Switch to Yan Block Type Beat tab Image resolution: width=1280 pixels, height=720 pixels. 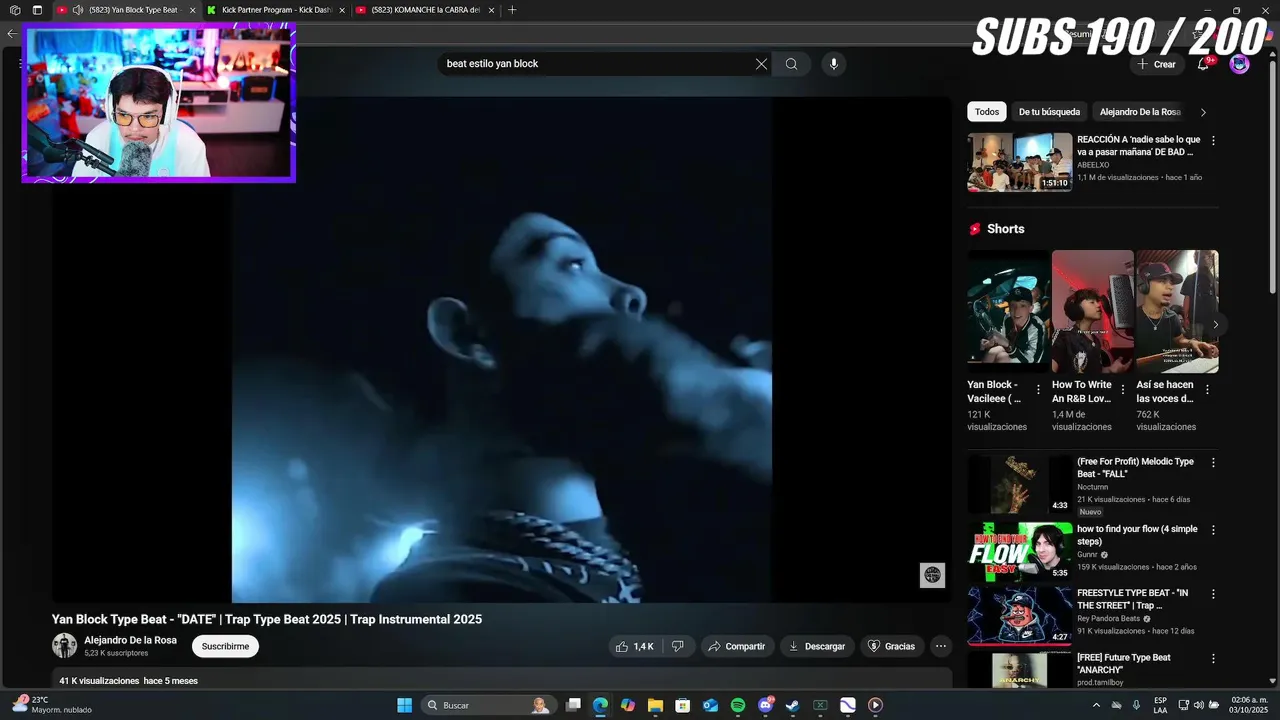tap(125, 10)
